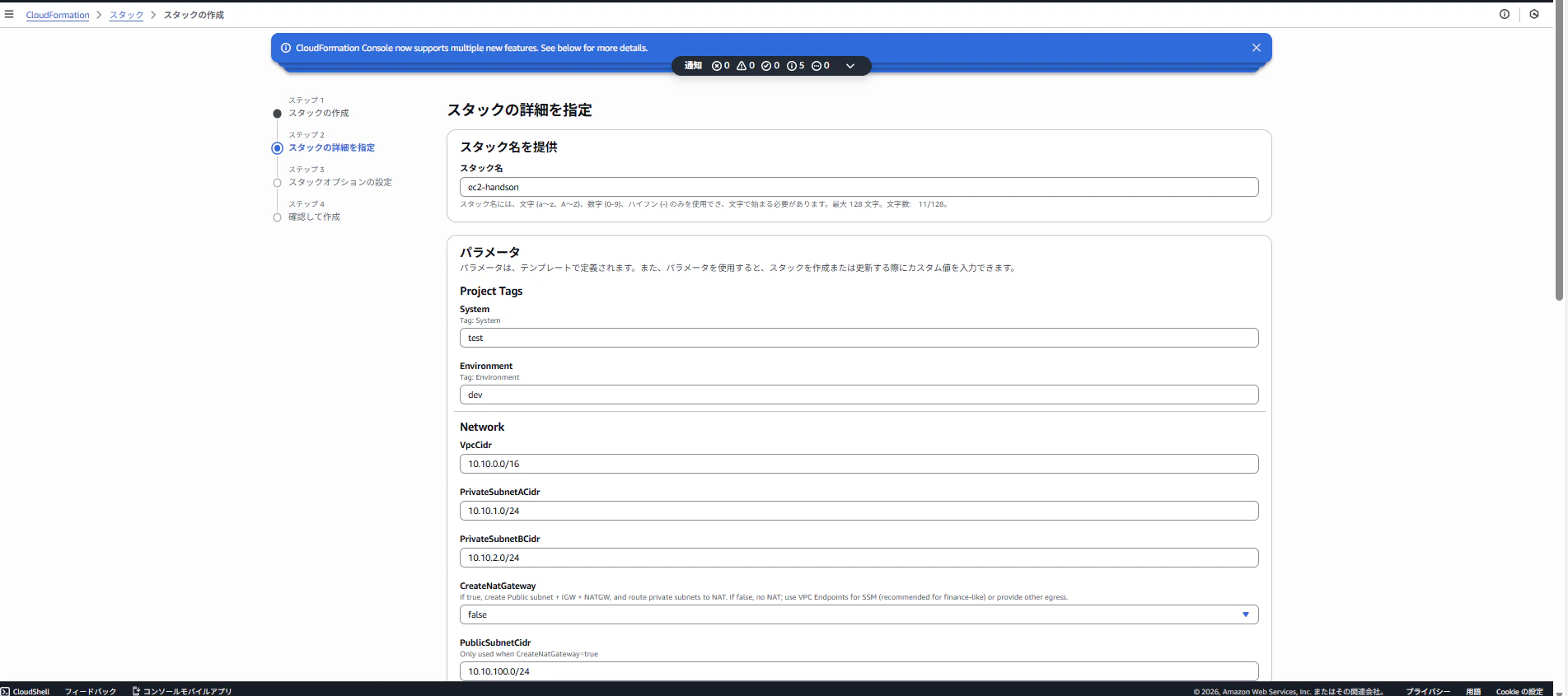Screen dimensions: 1568x696
Task: Select step 4 確認して作成
Action: click(314, 217)
